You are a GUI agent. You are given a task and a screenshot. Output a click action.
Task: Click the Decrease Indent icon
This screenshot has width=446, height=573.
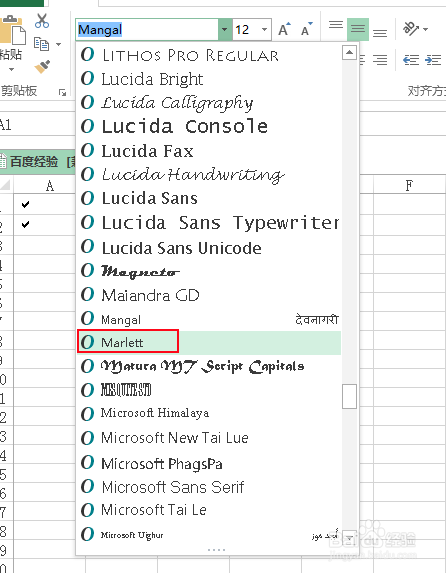point(411,60)
